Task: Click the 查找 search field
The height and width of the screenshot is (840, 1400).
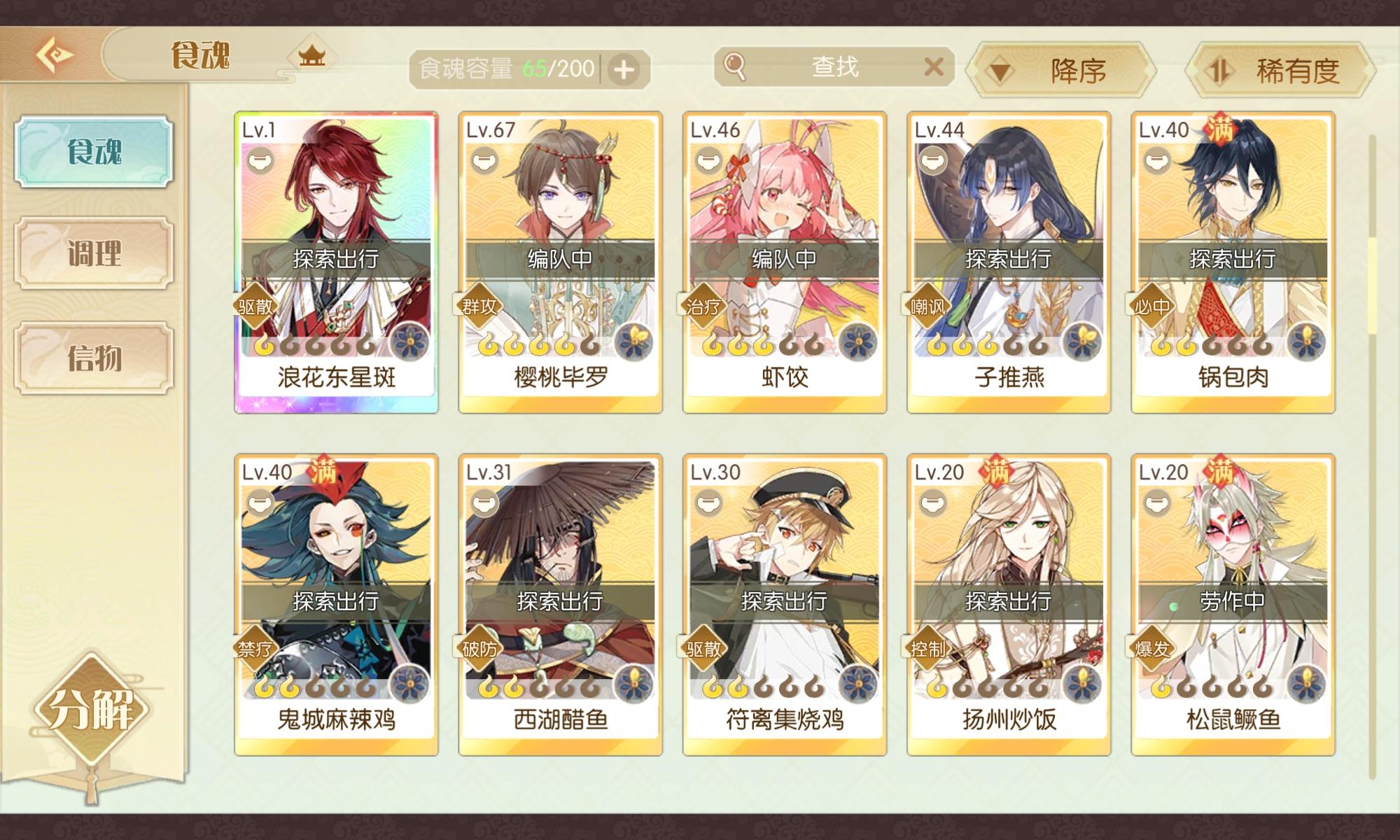Action: click(x=834, y=67)
